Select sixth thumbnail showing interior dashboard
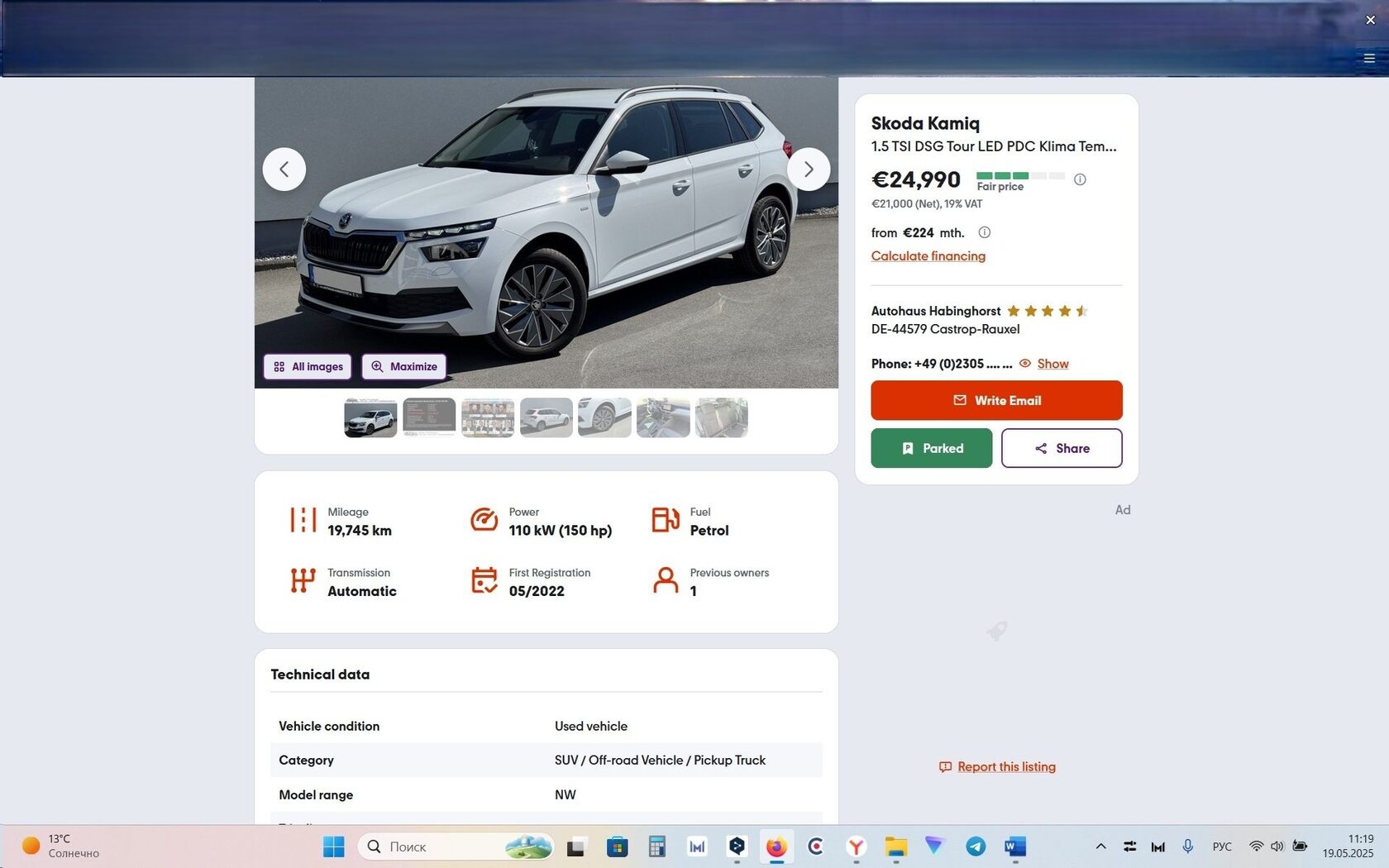1389x868 pixels. coord(663,417)
